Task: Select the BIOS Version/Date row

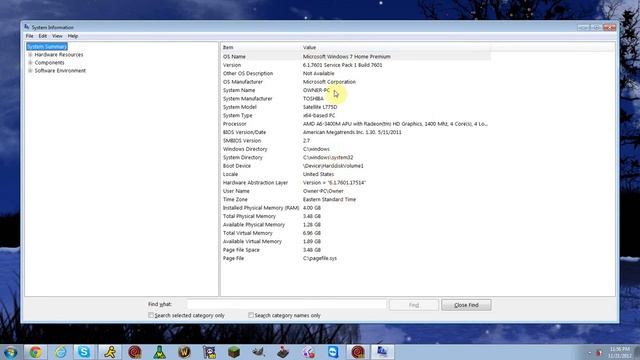Action: pyautogui.click(x=356, y=132)
